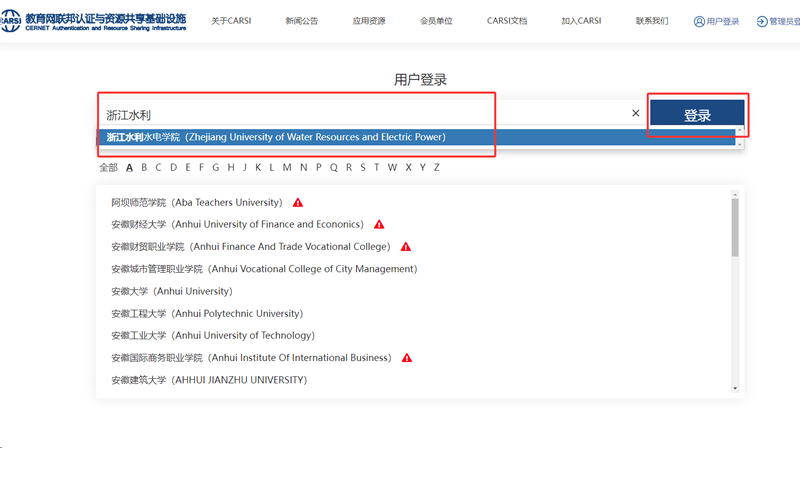The image size is (802, 502).
Task: Click warning icon next to Anhui Institute Of International Business
Action: 407,358
